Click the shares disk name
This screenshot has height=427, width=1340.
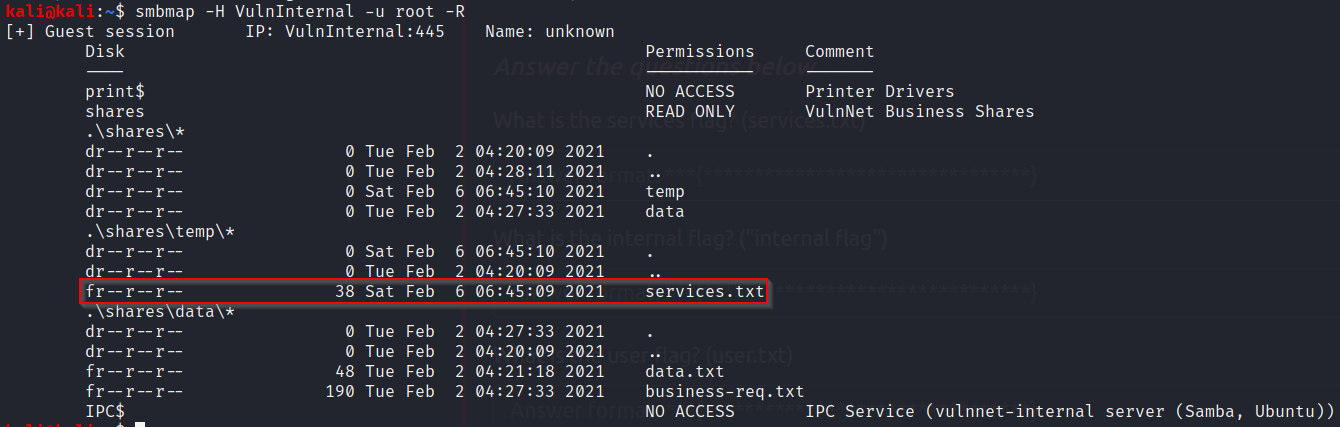point(115,112)
